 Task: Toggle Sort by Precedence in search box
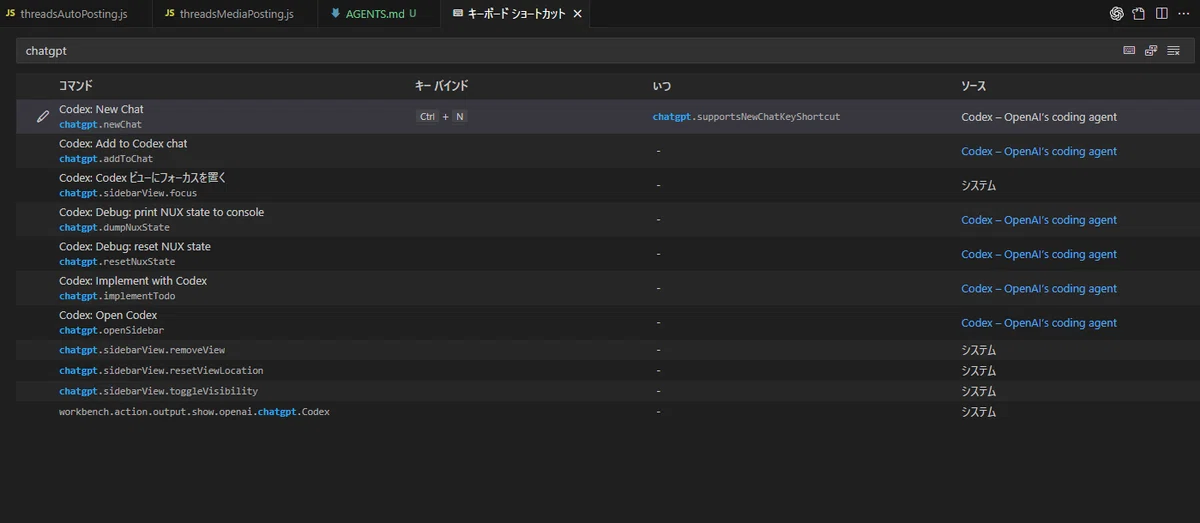(1151, 50)
